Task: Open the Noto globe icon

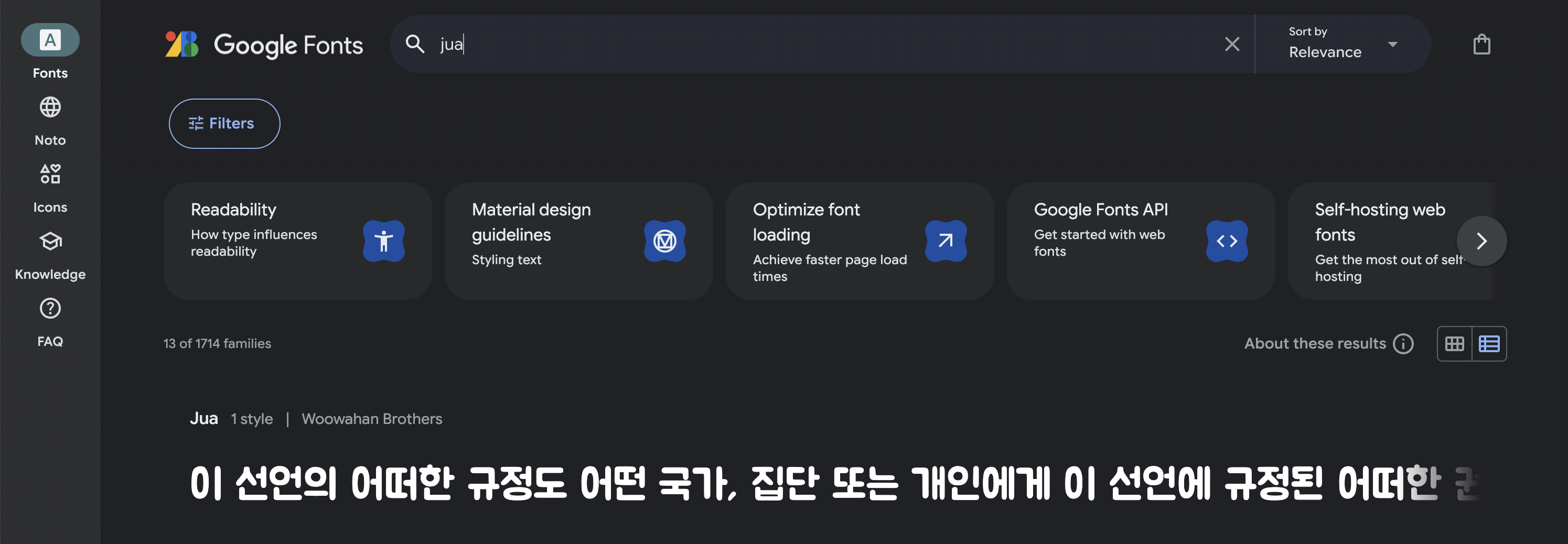Action: (x=50, y=107)
